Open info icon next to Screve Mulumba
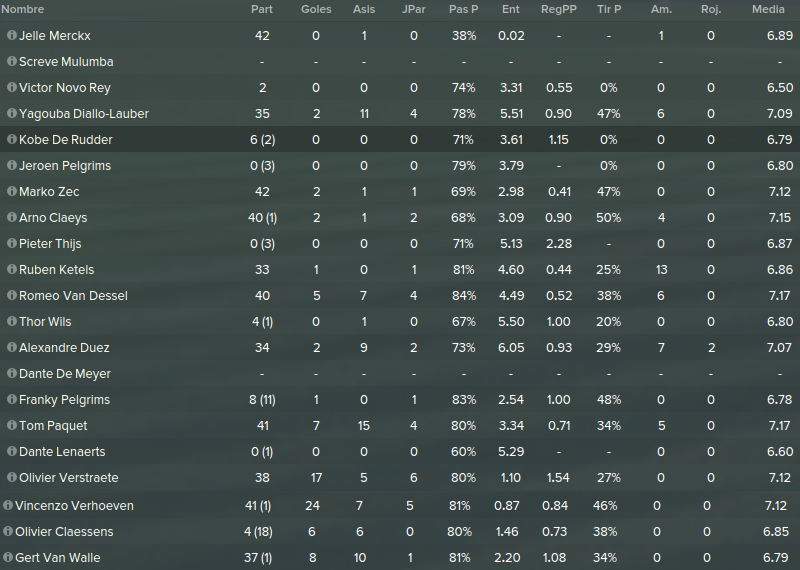The width and height of the screenshot is (800, 570). point(12,61)
